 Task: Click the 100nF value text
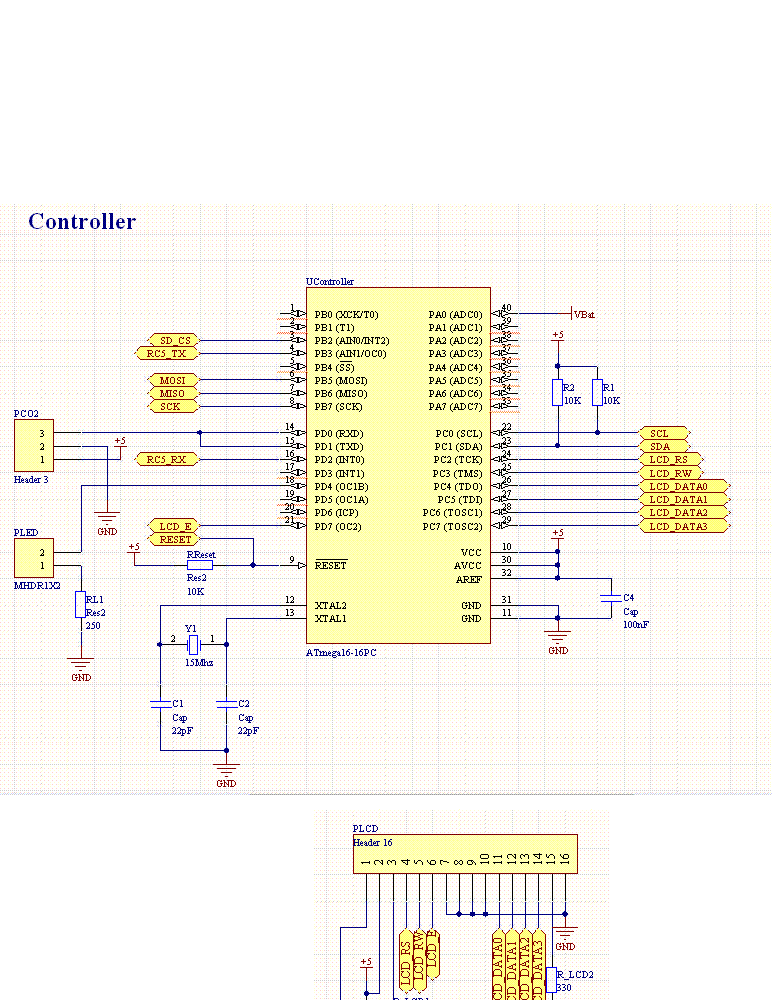(x=636, y=624)
